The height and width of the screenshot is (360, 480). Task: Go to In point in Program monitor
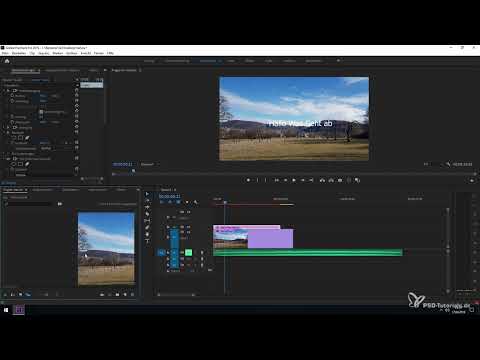click(276, 180)
